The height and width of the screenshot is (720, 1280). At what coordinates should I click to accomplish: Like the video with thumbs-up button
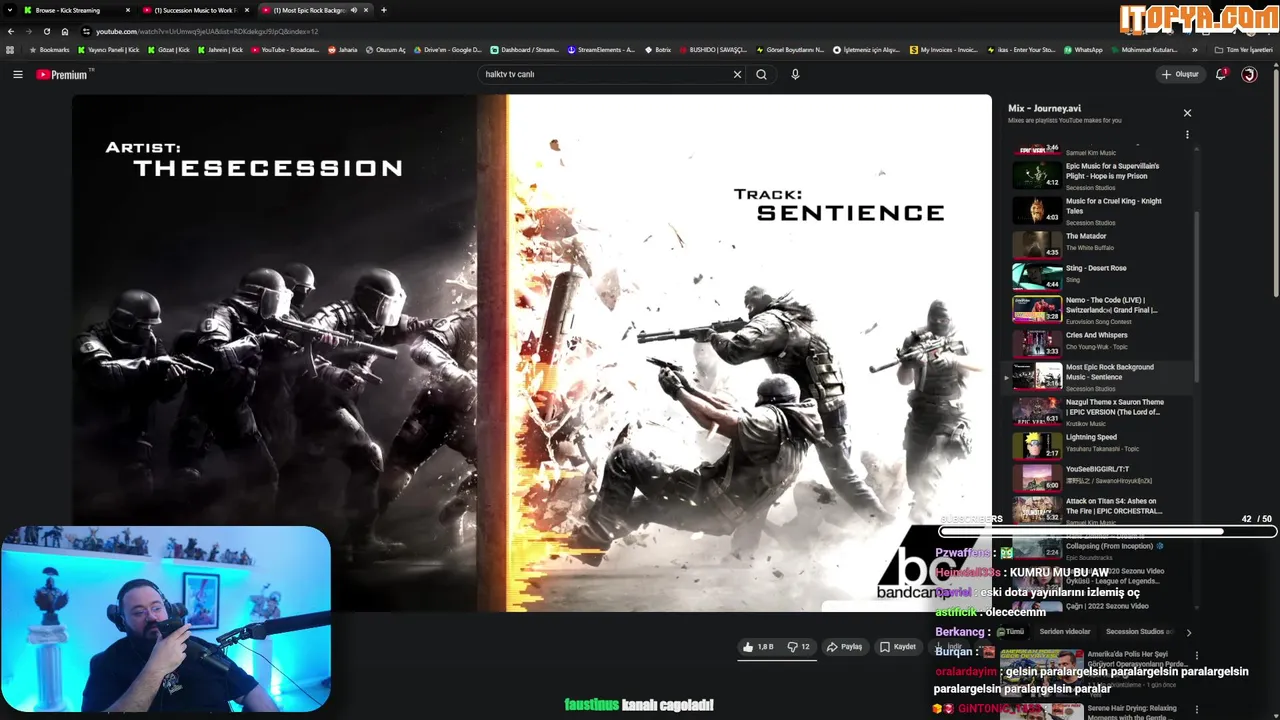pos(757,647)
